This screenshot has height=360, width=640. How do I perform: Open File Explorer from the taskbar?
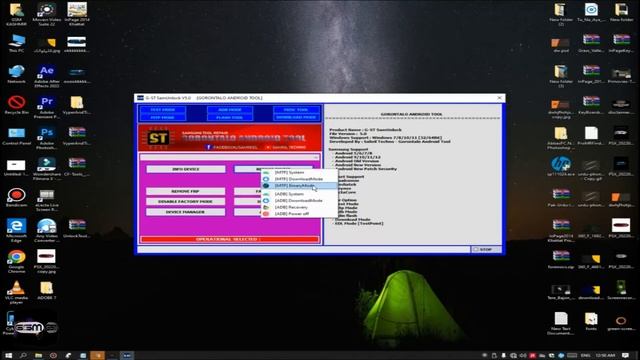[38, 356]
